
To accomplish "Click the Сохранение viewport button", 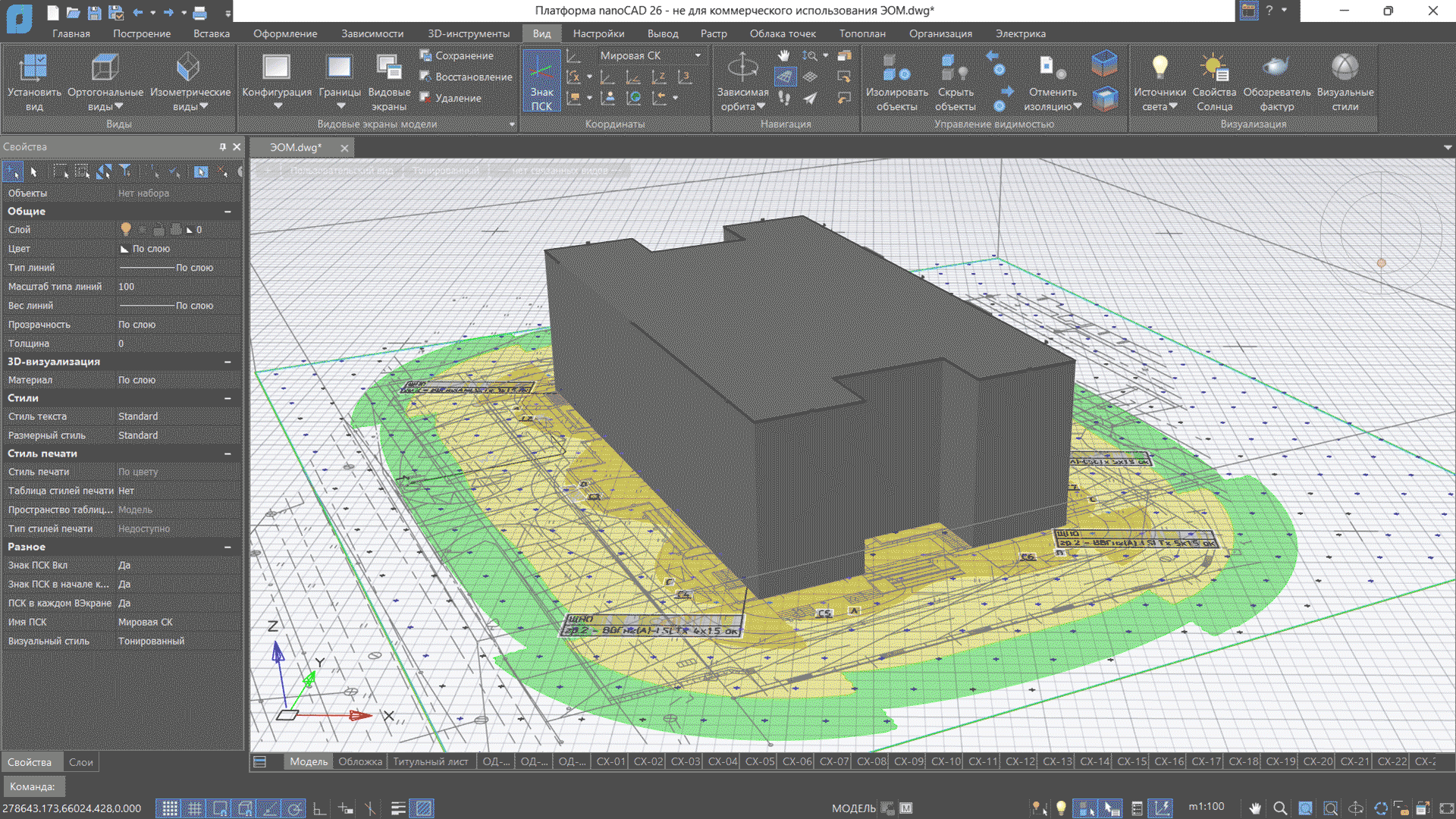I will tap(457, 55).
